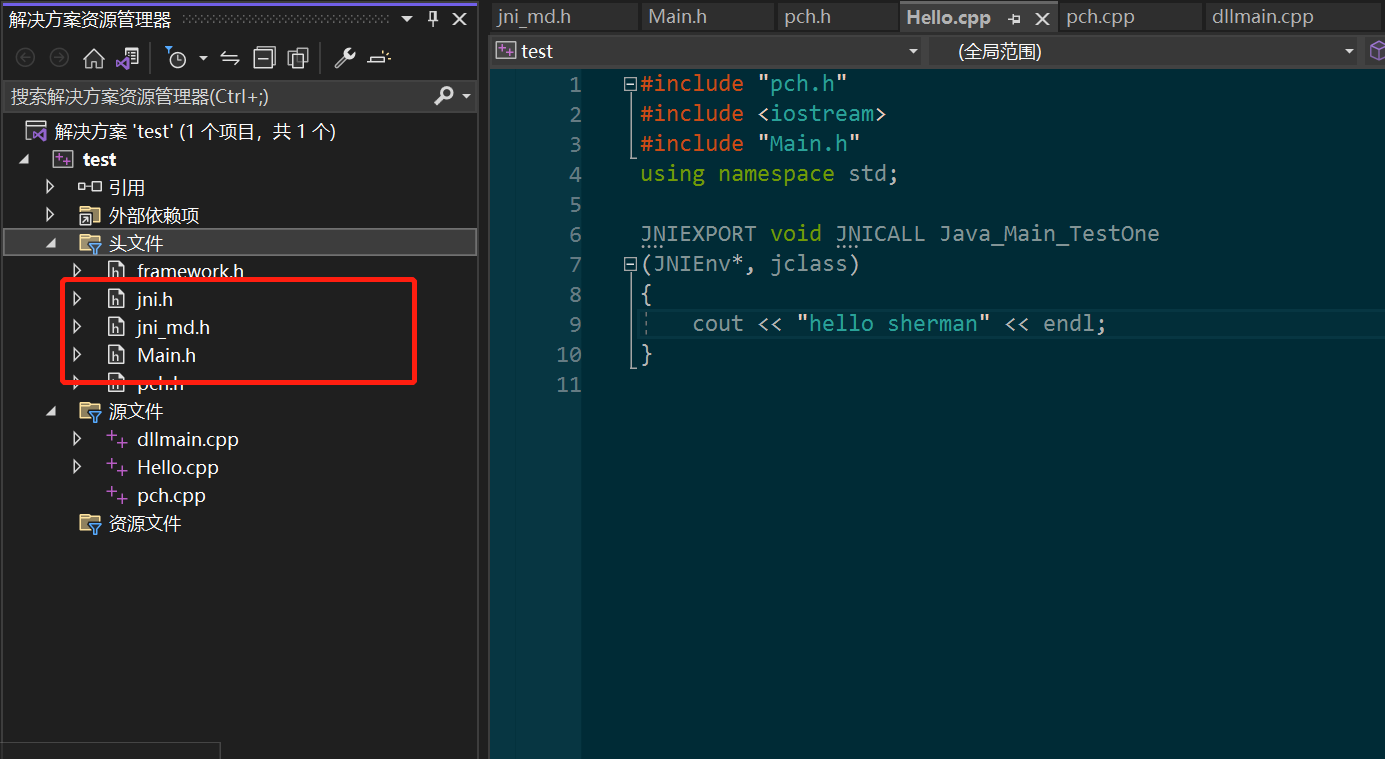This screenshot has height=759, width=1385.
Task: Collapse all nodes in Solution Explorer
Action: [264, 58]
